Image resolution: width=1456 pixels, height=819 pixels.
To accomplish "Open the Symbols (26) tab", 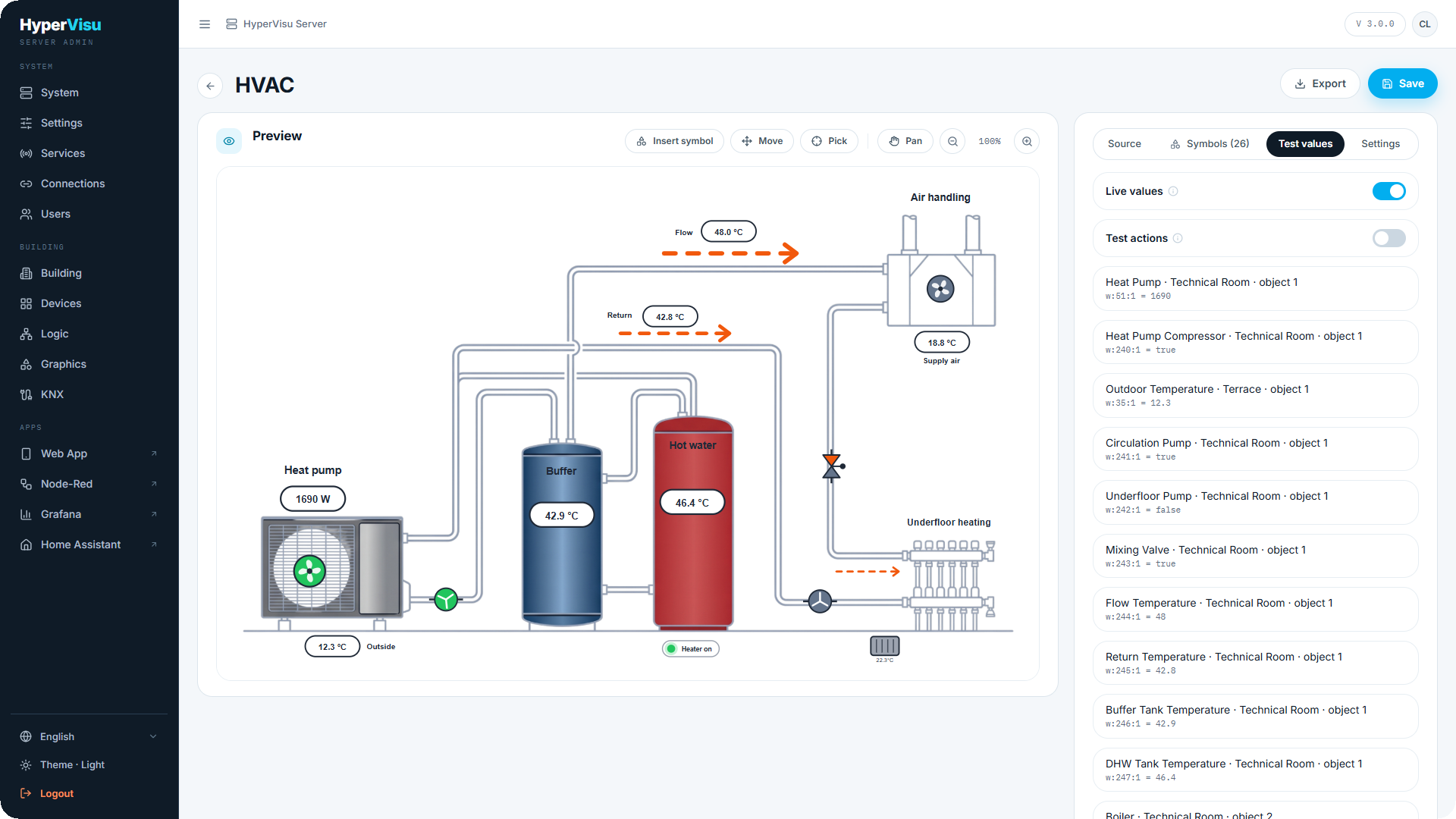I will point(1210,144).
